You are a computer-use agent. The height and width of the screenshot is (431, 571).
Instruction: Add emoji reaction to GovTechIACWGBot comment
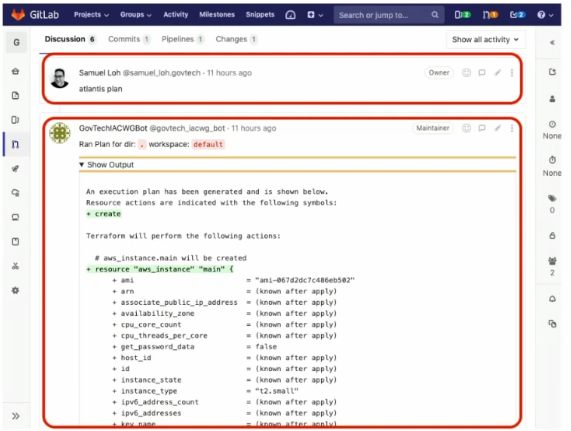point(466,128)
